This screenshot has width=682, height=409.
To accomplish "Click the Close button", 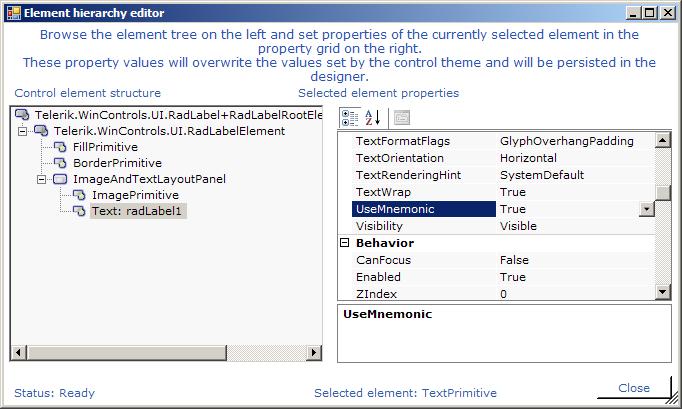I will [634, 388].
